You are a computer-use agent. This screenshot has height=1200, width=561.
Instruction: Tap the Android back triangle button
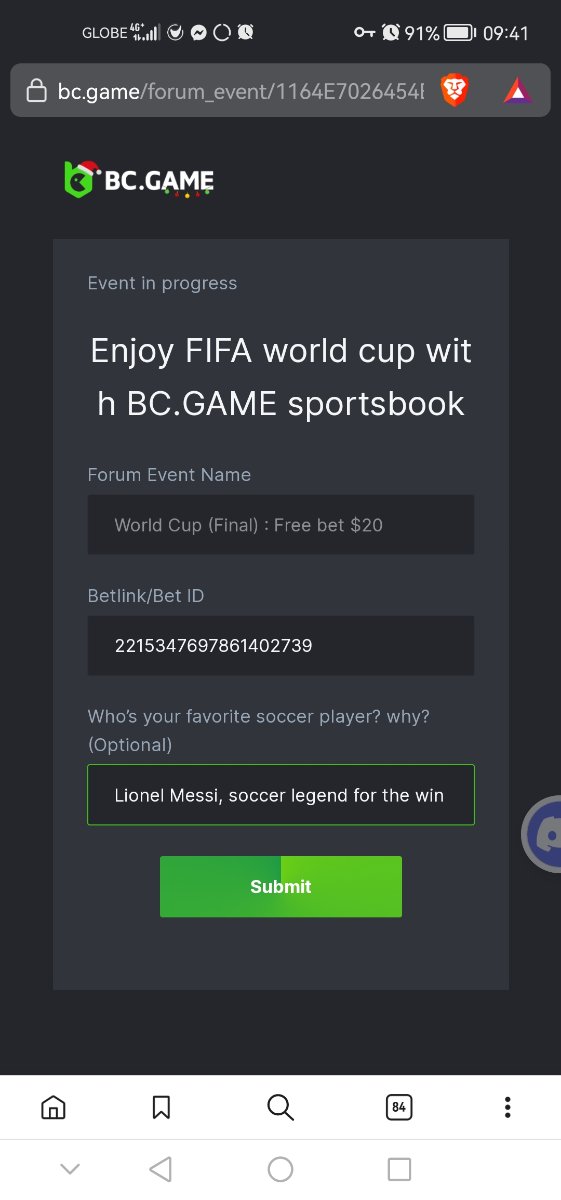click(x=160, y=1169)
